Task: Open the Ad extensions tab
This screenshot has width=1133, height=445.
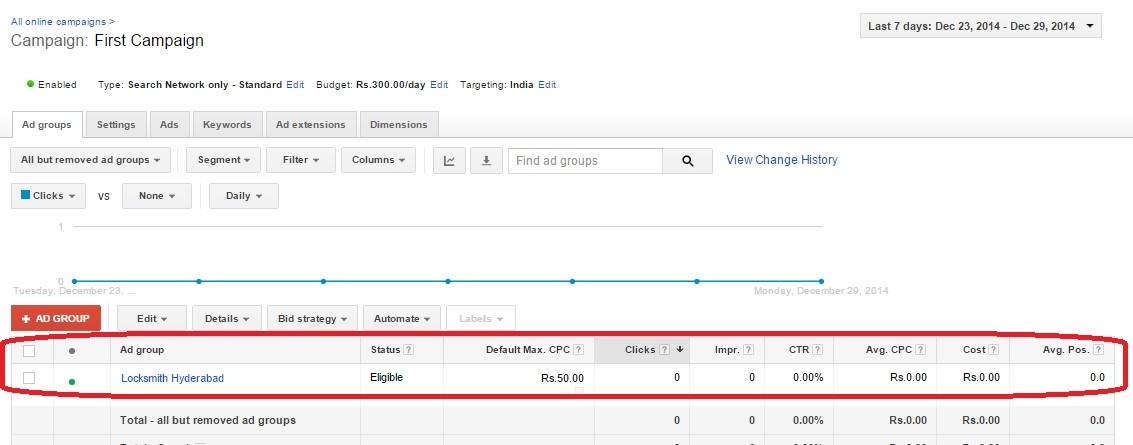Action: (x=310, y=125)
